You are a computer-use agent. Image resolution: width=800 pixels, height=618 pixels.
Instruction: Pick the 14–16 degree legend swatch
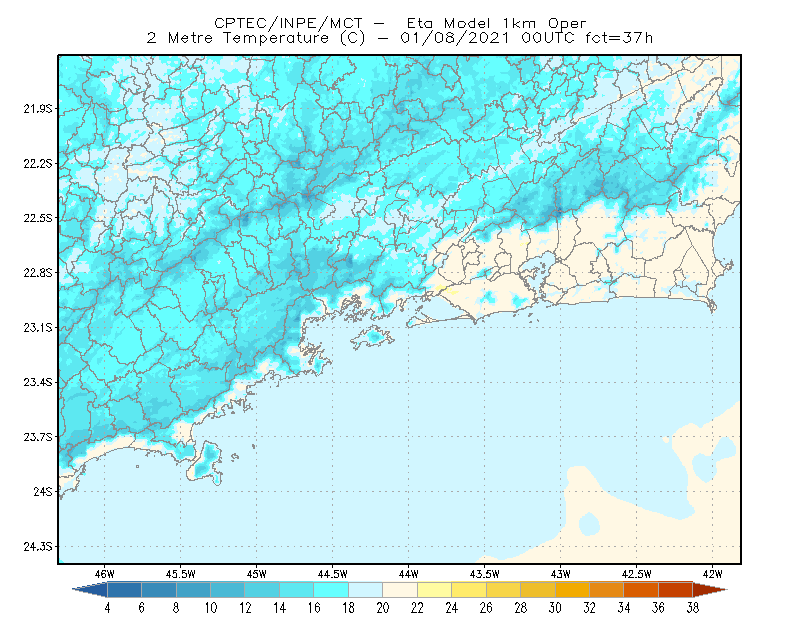(297, 589)
